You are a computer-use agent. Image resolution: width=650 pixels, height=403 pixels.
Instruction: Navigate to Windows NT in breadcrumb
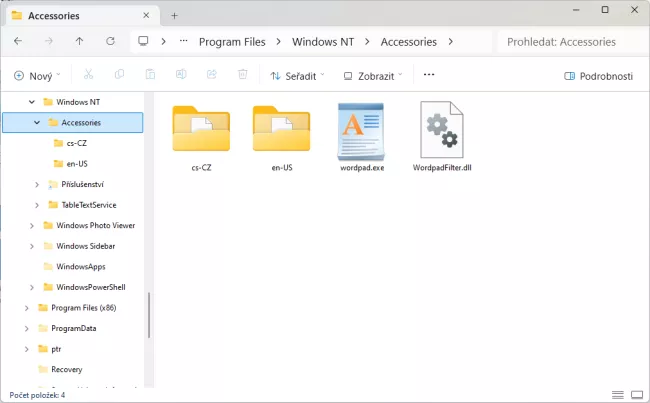point(323,42)
